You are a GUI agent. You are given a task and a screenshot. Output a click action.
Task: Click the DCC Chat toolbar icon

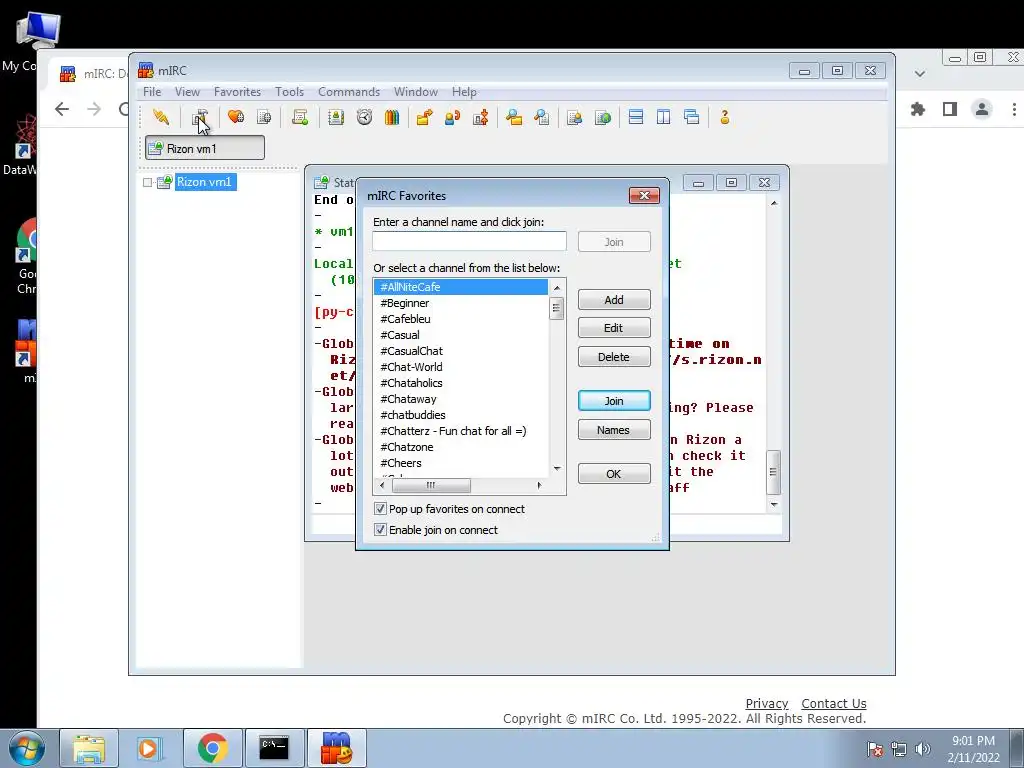(x=452, y=117)
